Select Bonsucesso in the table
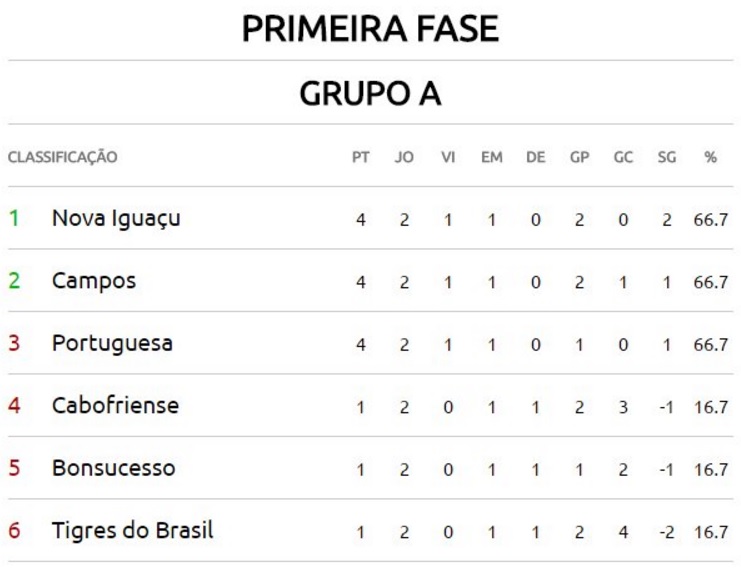741x571 pixels. tap(113, 468)
